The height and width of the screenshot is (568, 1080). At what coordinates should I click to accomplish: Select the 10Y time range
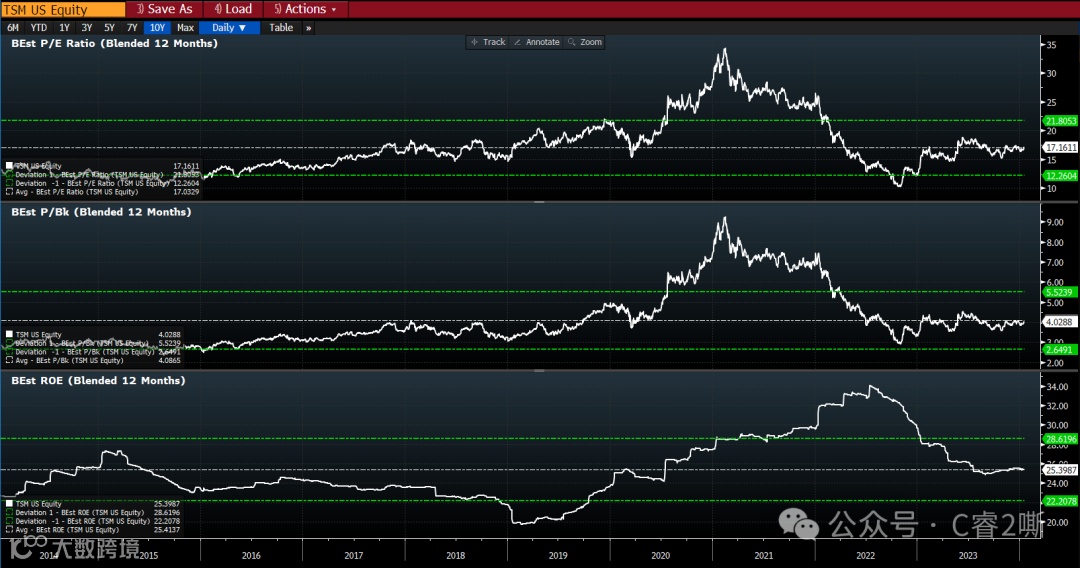coord(157,28)
